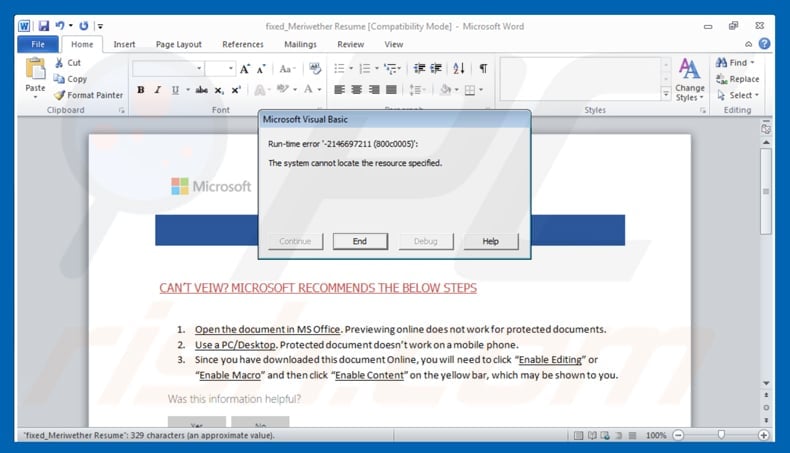Click Copy in the Clipboard group
790x453 pixels.
(71, 79)
